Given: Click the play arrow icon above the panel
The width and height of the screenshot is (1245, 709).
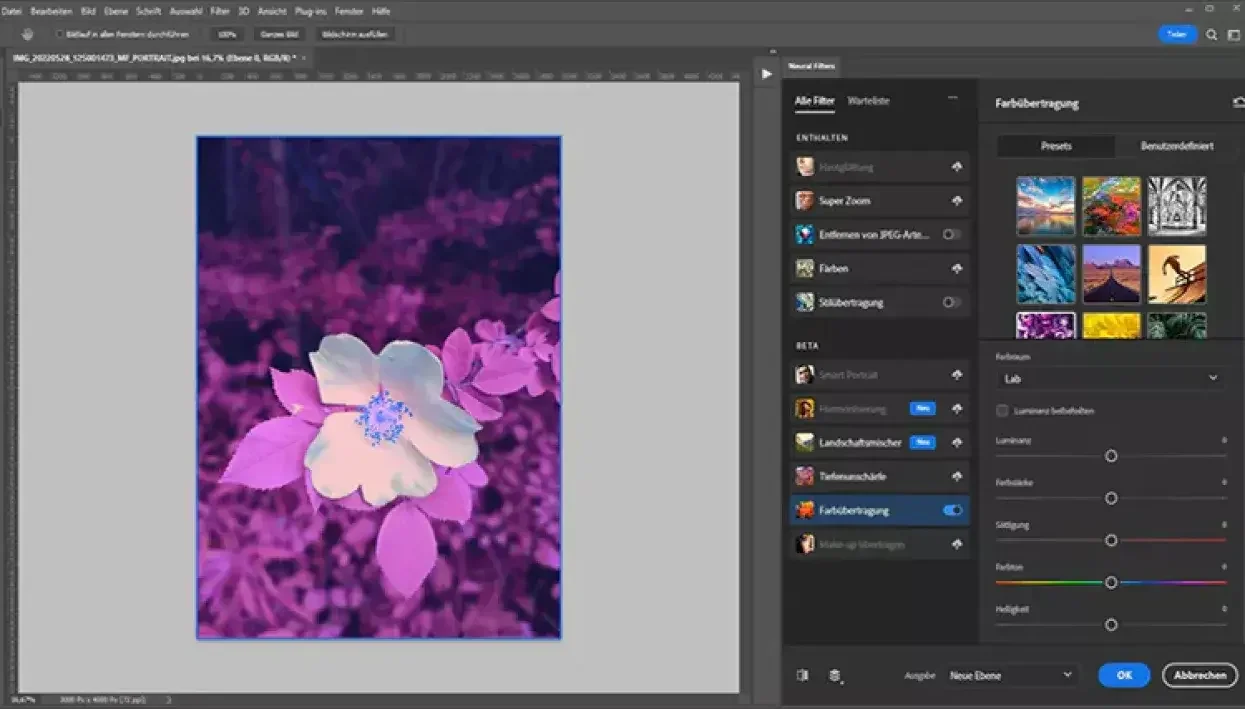Looking at the screenshot, I should pyautogui.click(x=766, y=74).
